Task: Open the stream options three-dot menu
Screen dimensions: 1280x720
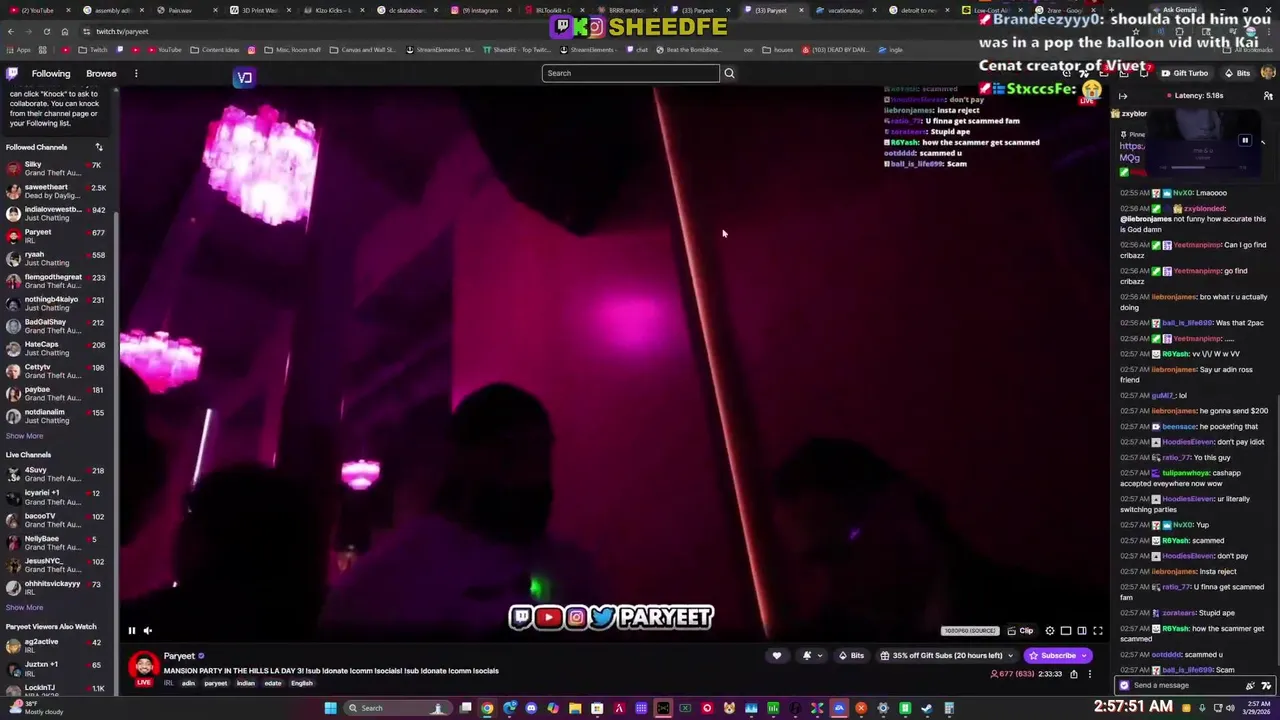Action: (1090, 674)
